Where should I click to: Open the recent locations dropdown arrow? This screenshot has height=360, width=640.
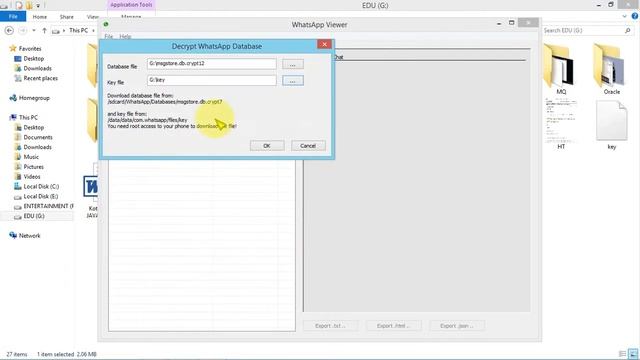point(34,31)
